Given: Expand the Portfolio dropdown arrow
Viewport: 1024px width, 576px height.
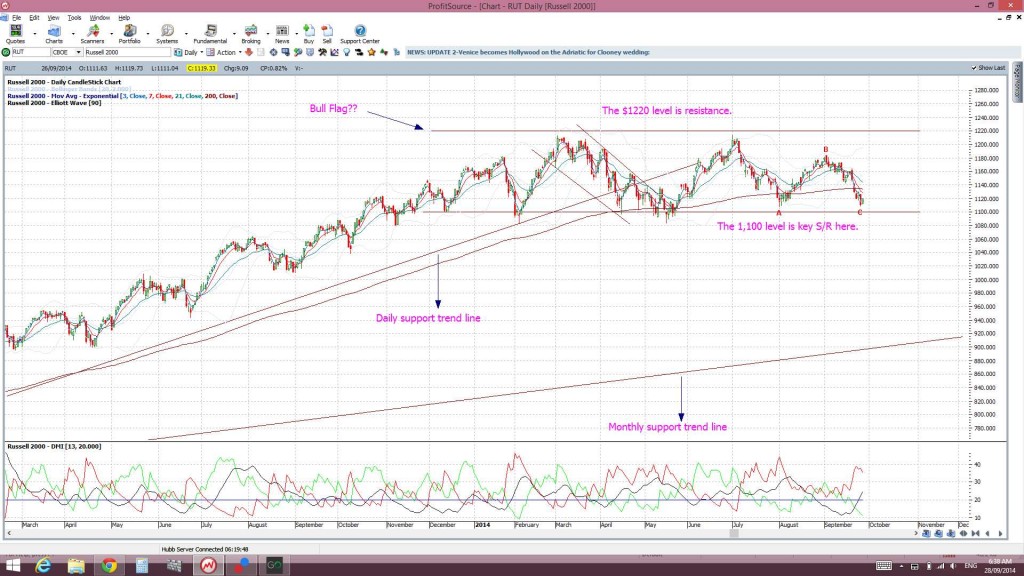Looking at the screenshot, I should pos(148,33).
